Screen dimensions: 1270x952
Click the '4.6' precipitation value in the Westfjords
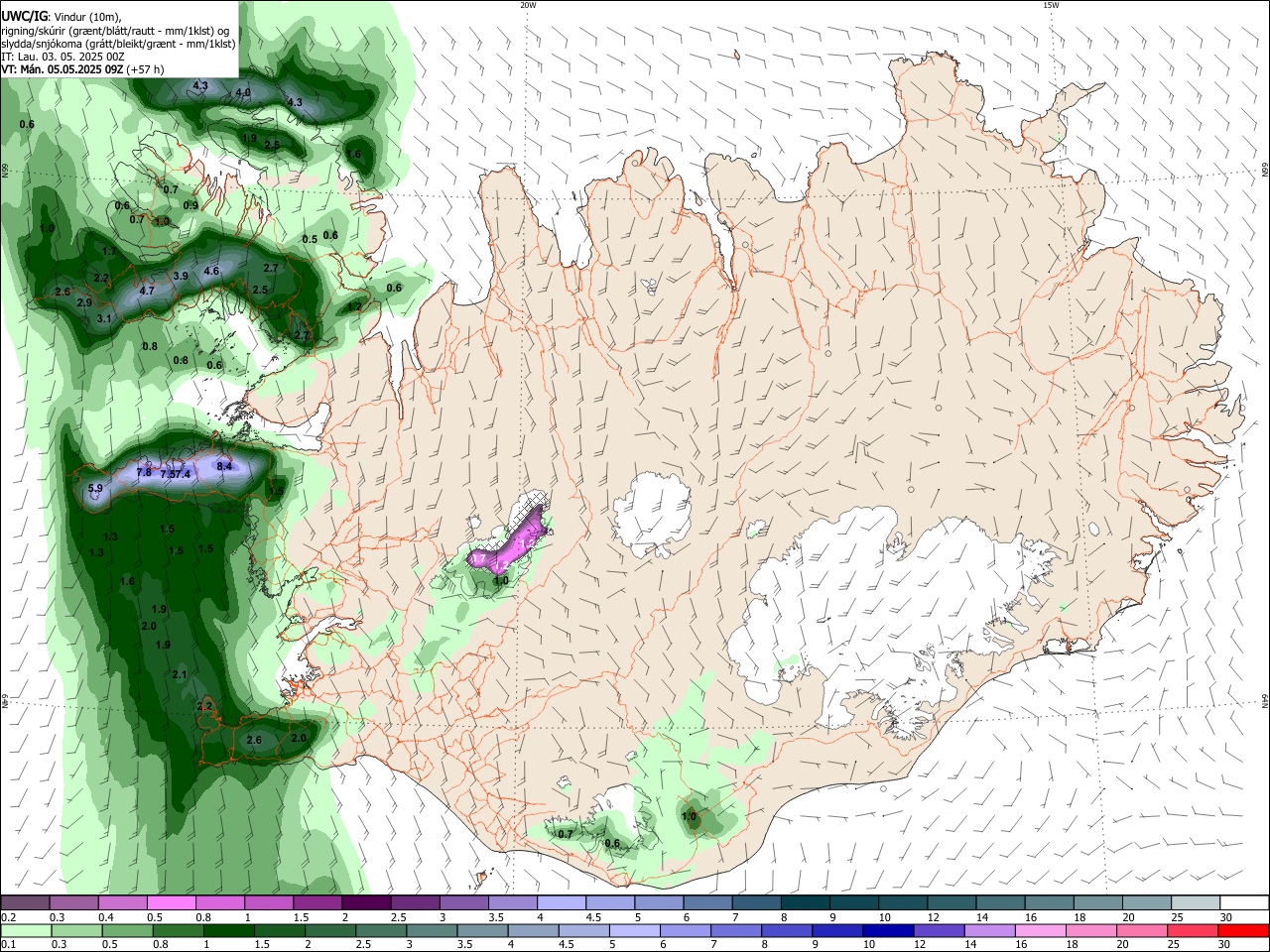point(211,271)
